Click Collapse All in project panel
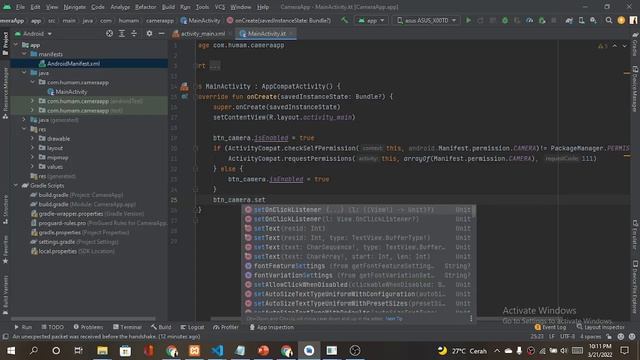 134,33
